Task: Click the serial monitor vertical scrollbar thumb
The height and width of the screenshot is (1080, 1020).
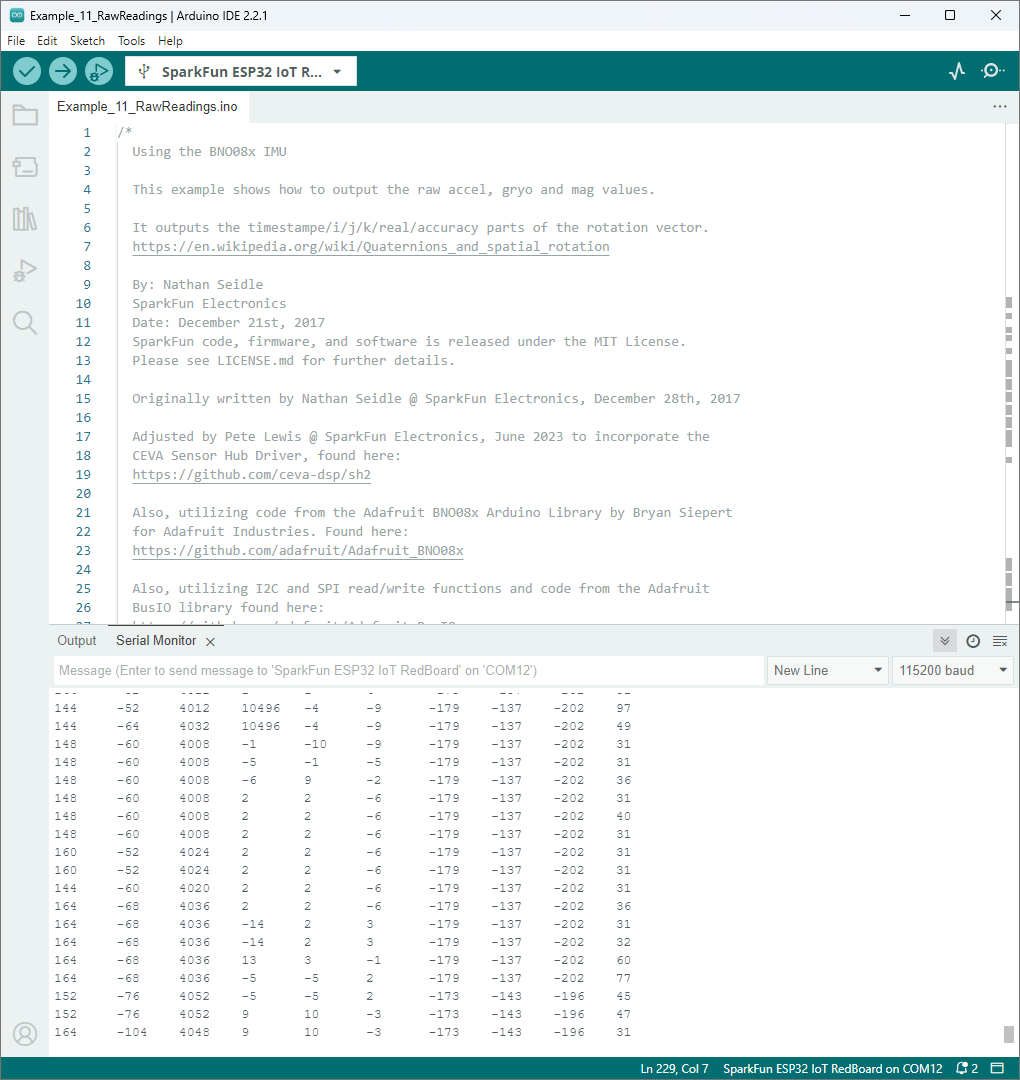Action: [1008, 1034]
